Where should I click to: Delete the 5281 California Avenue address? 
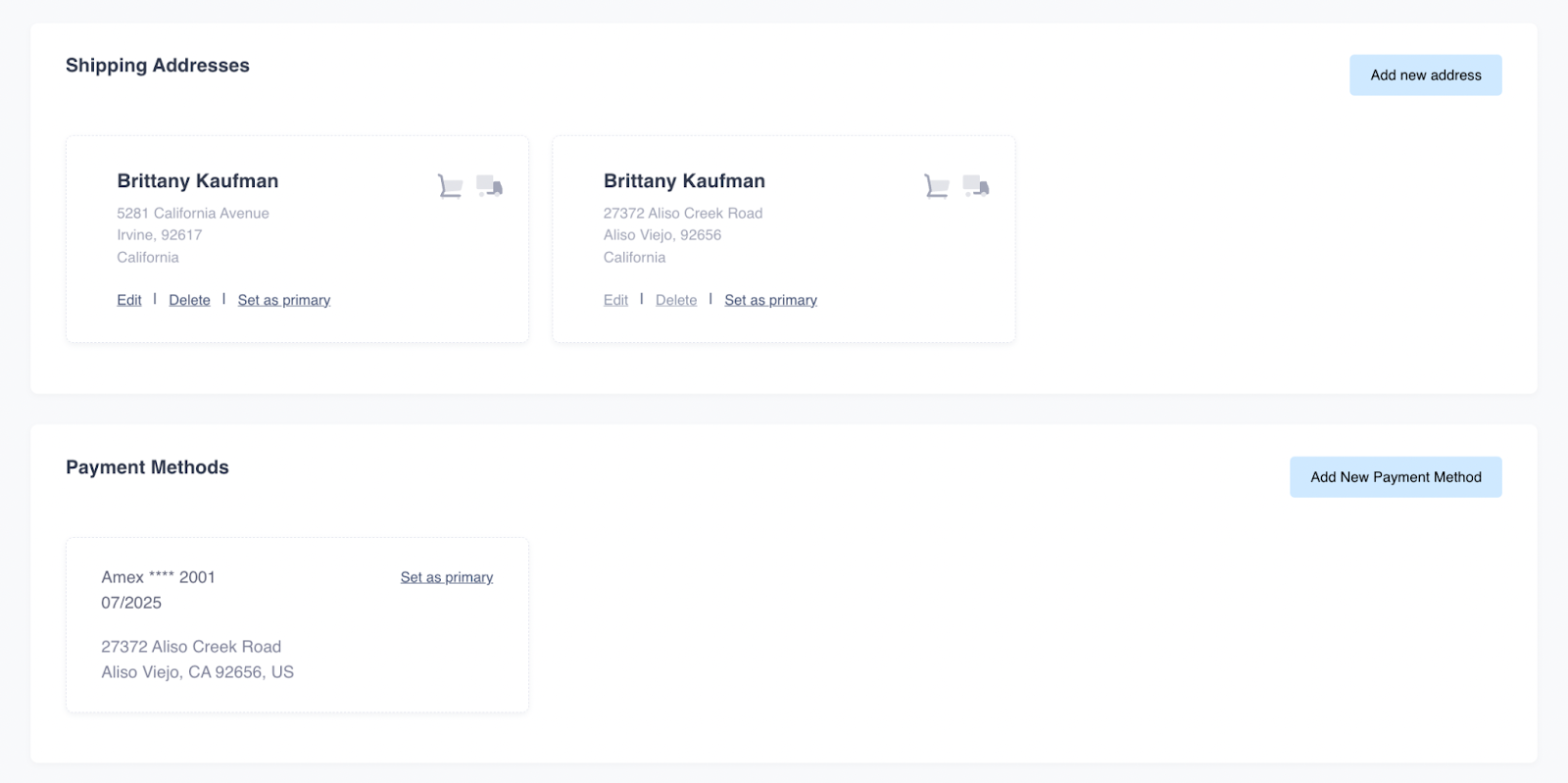pyautogui.click(x=189, y=300)
